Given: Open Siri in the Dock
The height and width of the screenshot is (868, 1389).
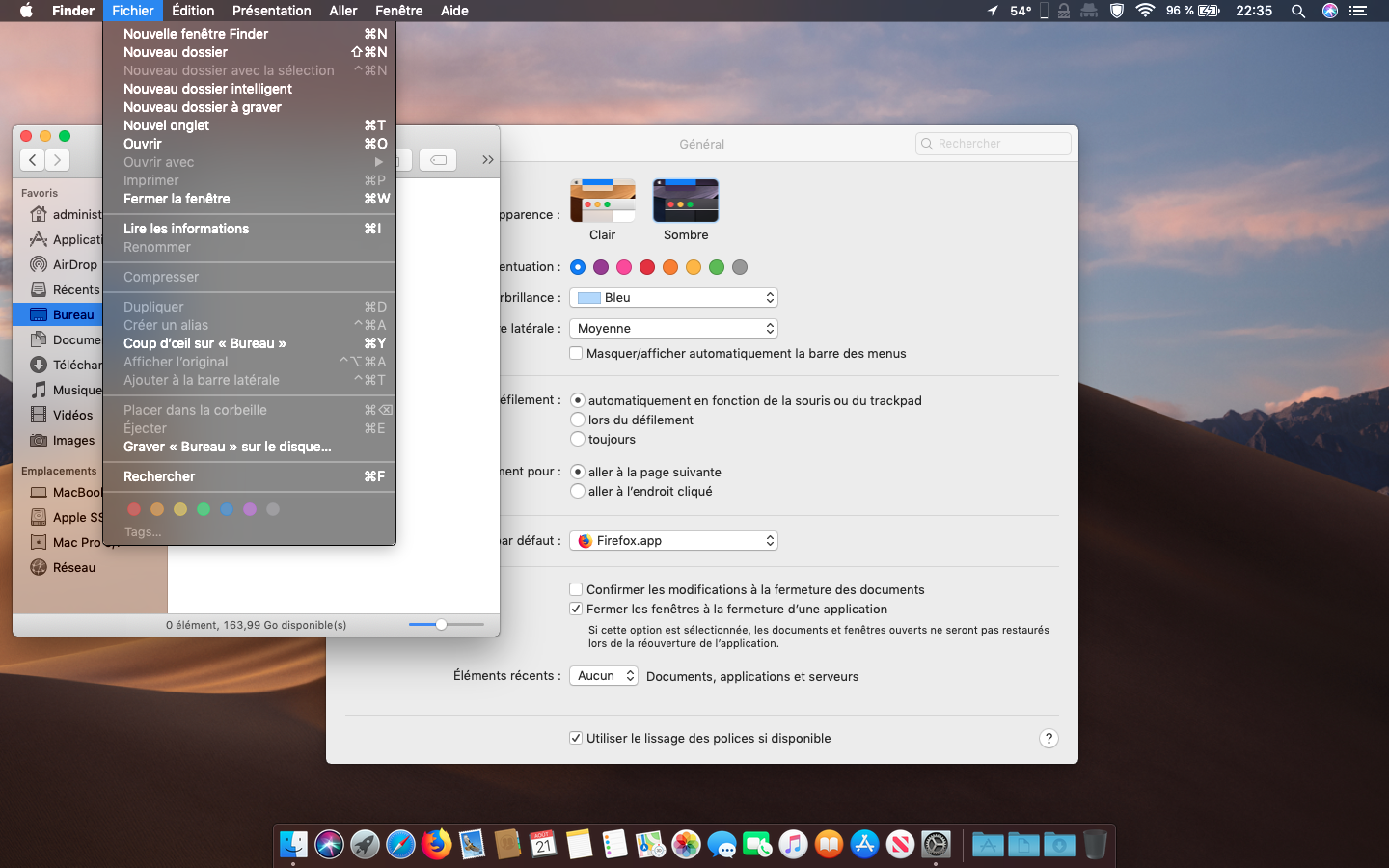Looking at the screenshot, I should 329,845.
